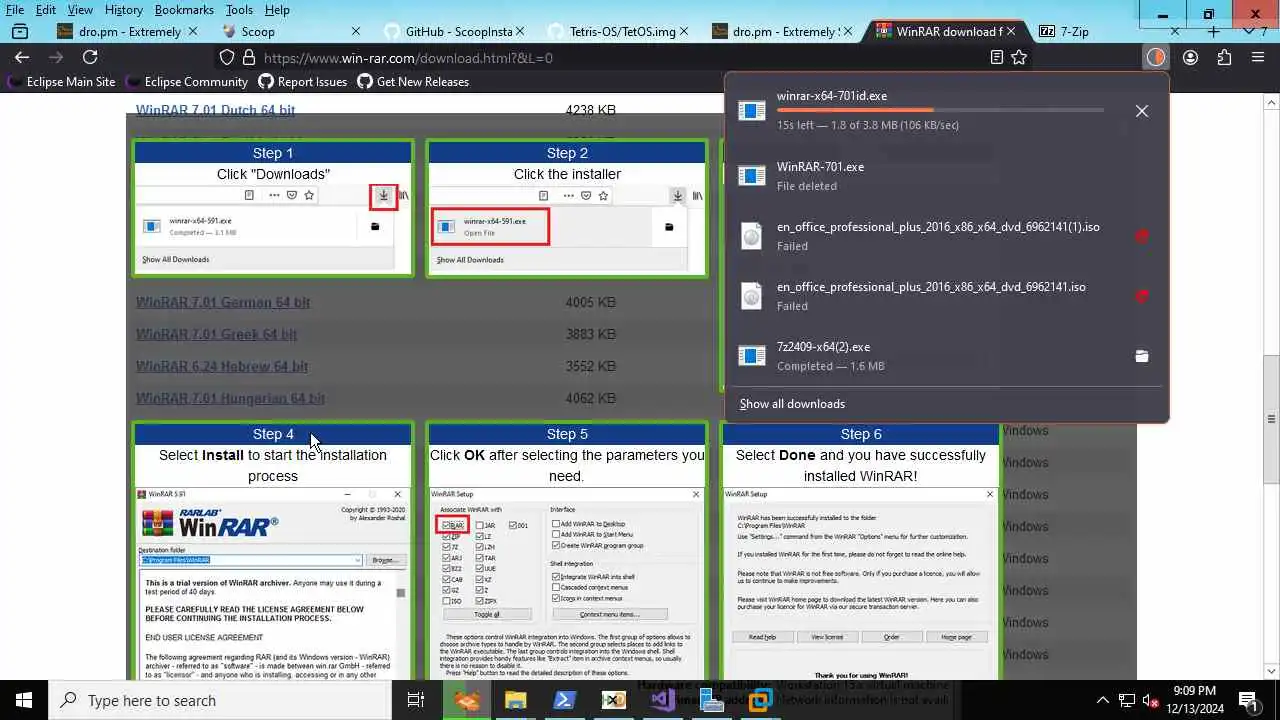Reload the current page
Viewport: 1280px width, 720px height.
90,57
